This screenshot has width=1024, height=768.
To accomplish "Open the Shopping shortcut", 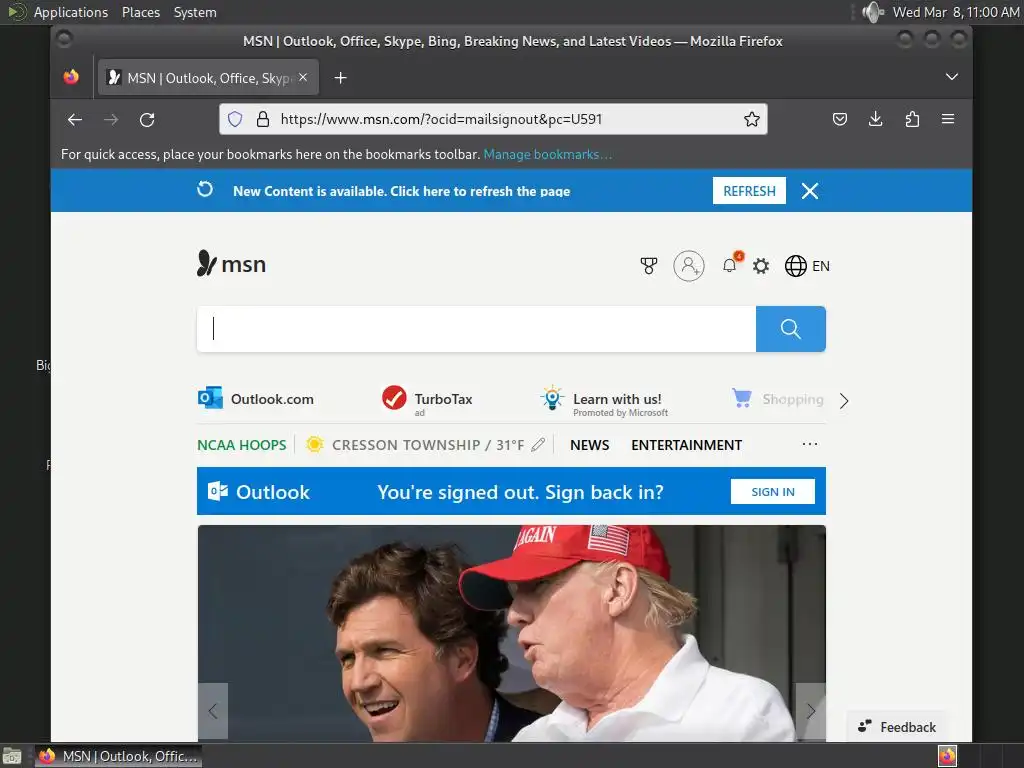I will [x=777, y=398].
